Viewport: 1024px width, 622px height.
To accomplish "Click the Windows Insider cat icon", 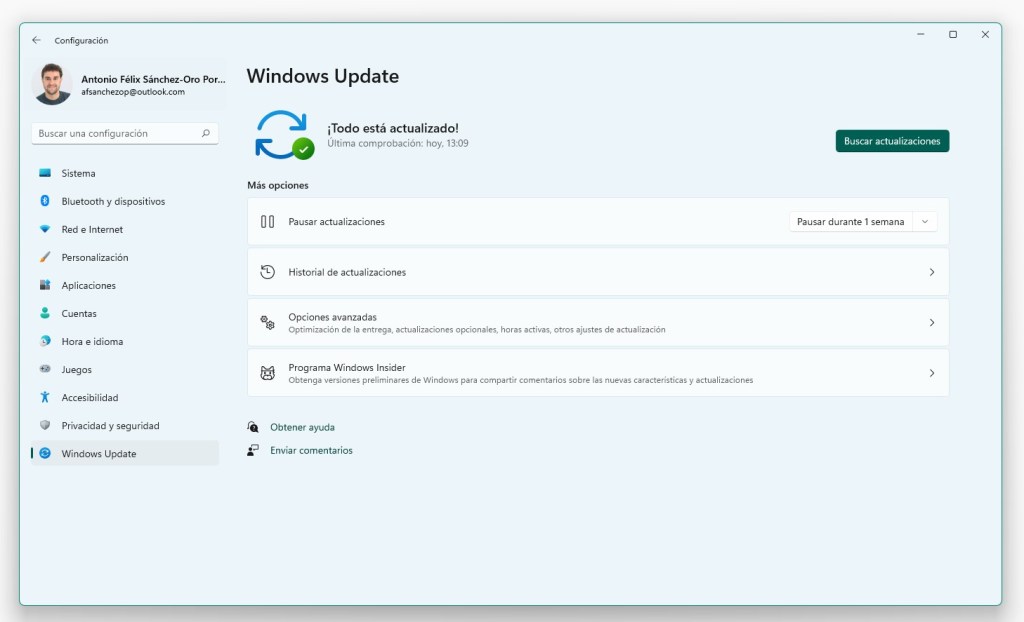I will tap(267, 373).
